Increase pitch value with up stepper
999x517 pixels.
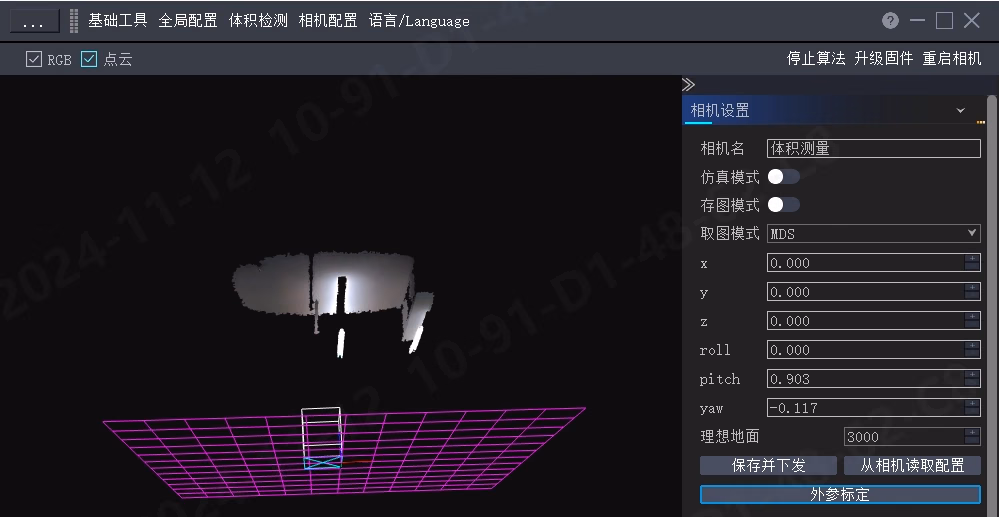pos(972,374)
